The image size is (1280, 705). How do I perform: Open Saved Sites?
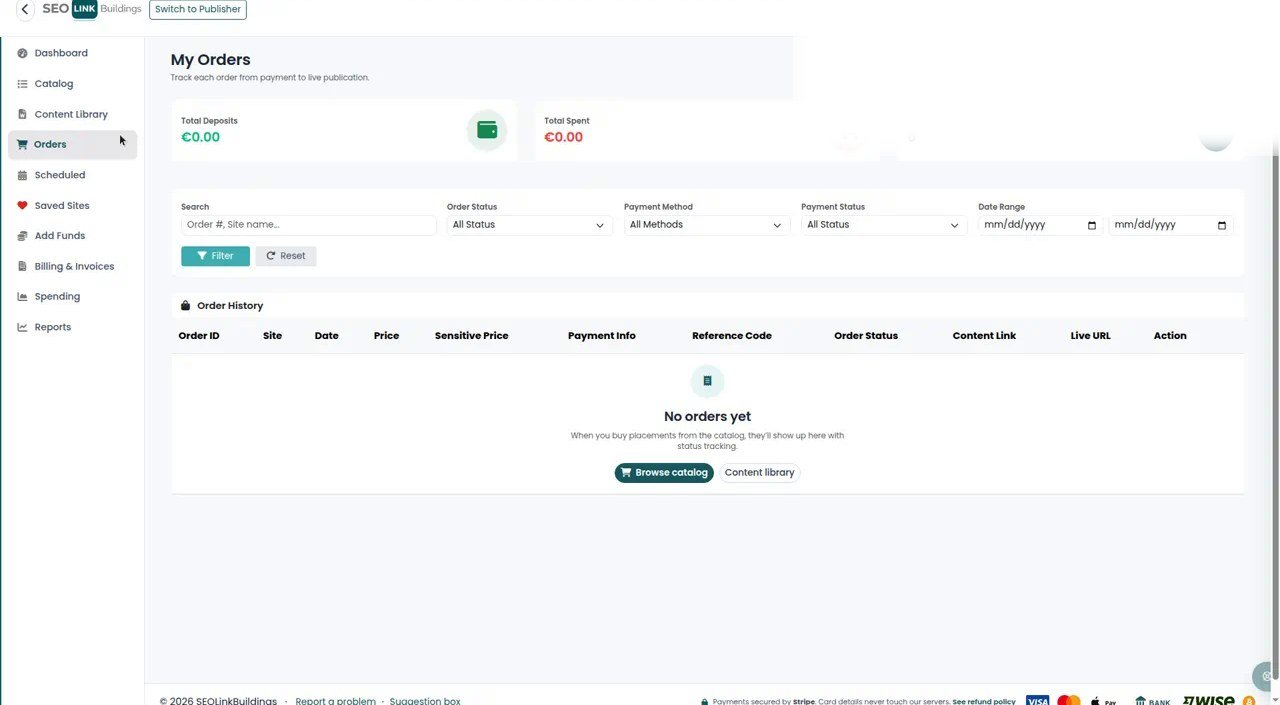[x=62, y=205]
